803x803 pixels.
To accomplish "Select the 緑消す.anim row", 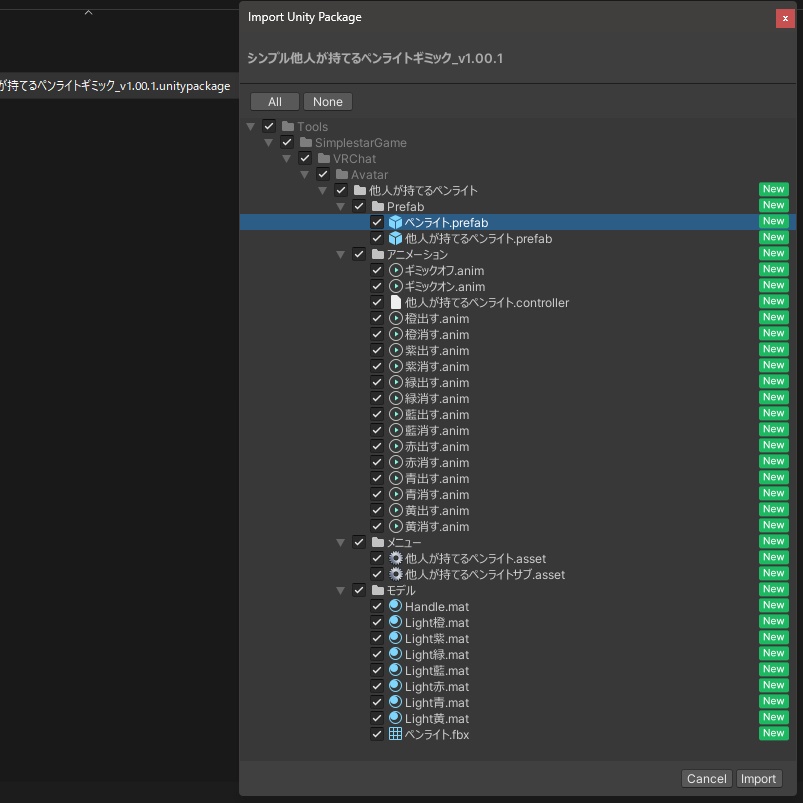I will tap(517, 398).
